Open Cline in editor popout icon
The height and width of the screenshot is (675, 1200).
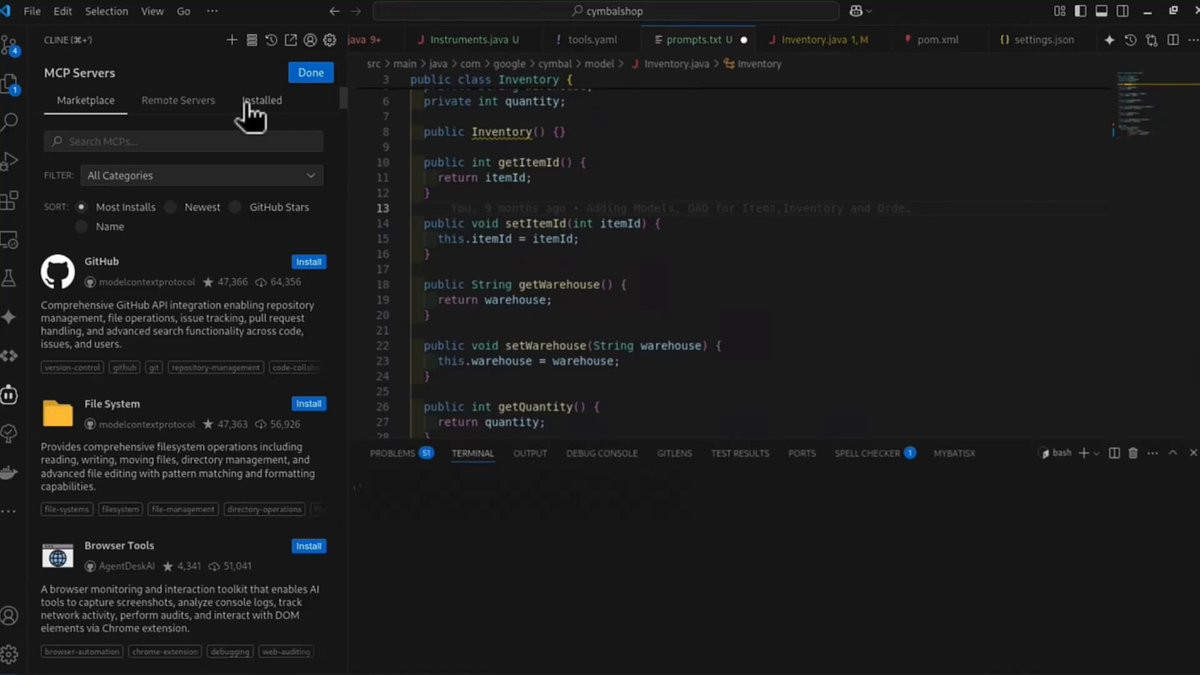291,40
